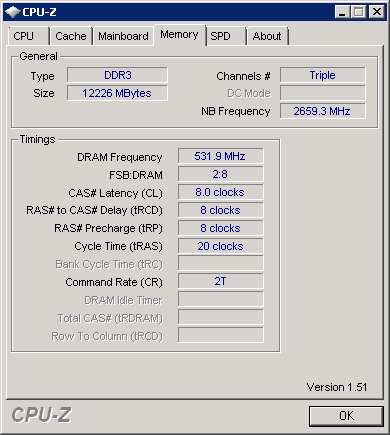The image size is (390, 435).
Task: Click the DDR3 type value
Action: coord(117,75)
